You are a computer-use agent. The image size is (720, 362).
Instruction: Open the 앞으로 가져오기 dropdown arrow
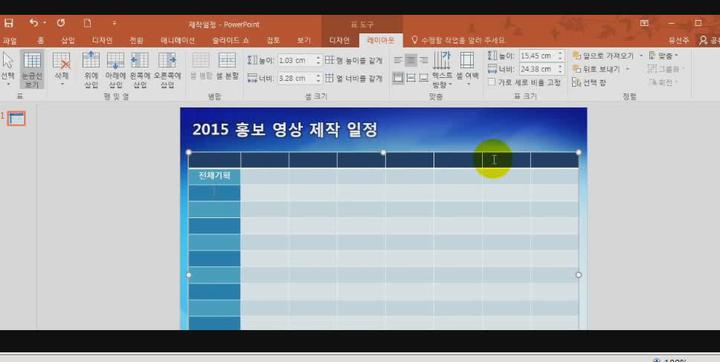(641, 56)
